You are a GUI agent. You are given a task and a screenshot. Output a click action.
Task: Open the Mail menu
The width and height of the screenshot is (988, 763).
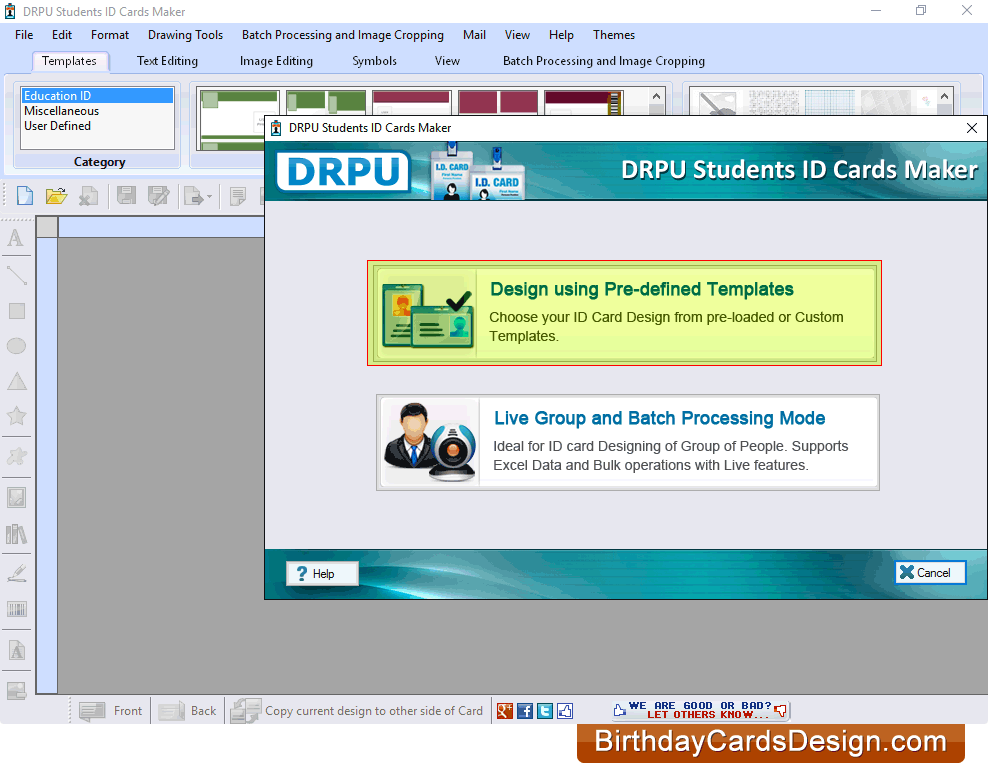coord(473,35)
